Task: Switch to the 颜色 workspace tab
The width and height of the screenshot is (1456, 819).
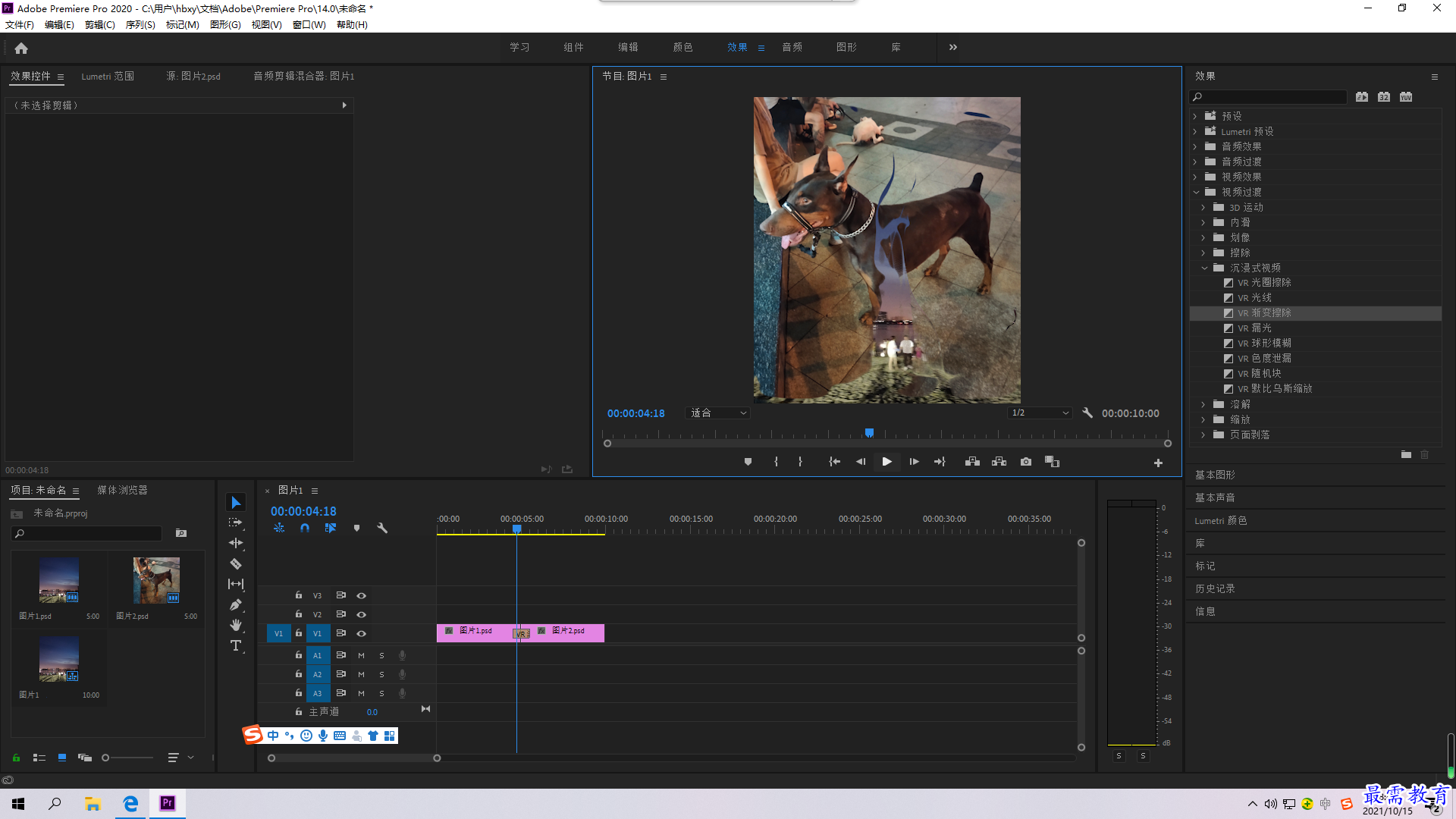Action: tap(682, 47)
